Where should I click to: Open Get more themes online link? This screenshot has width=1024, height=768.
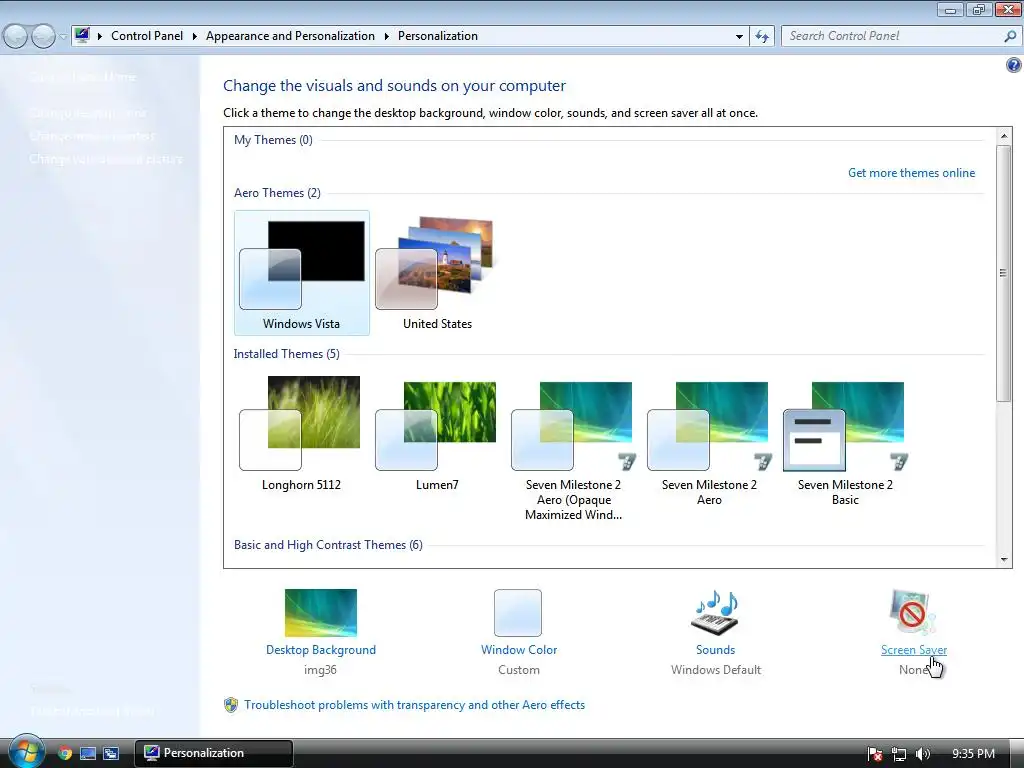(x=911, y=173)
